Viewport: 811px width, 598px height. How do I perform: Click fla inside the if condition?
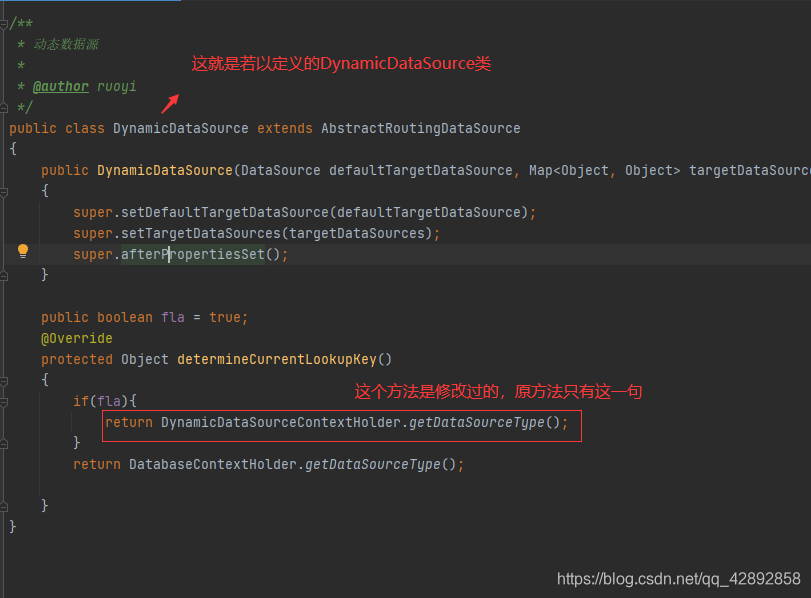click(x=109, y=401)
